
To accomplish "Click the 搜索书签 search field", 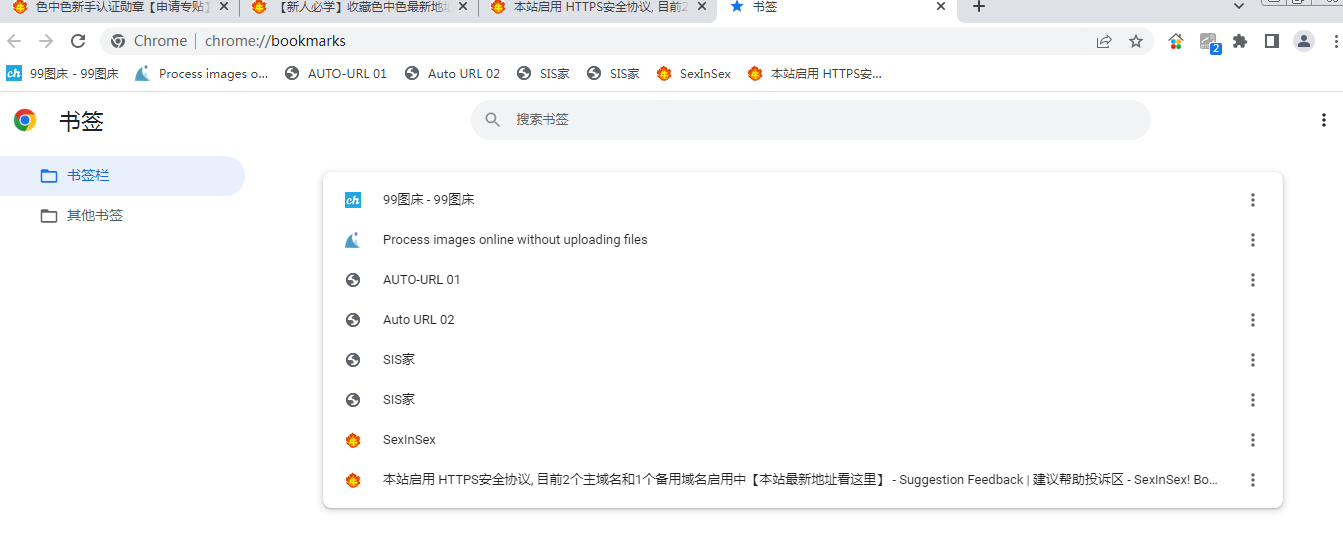I will click(810, 120).
